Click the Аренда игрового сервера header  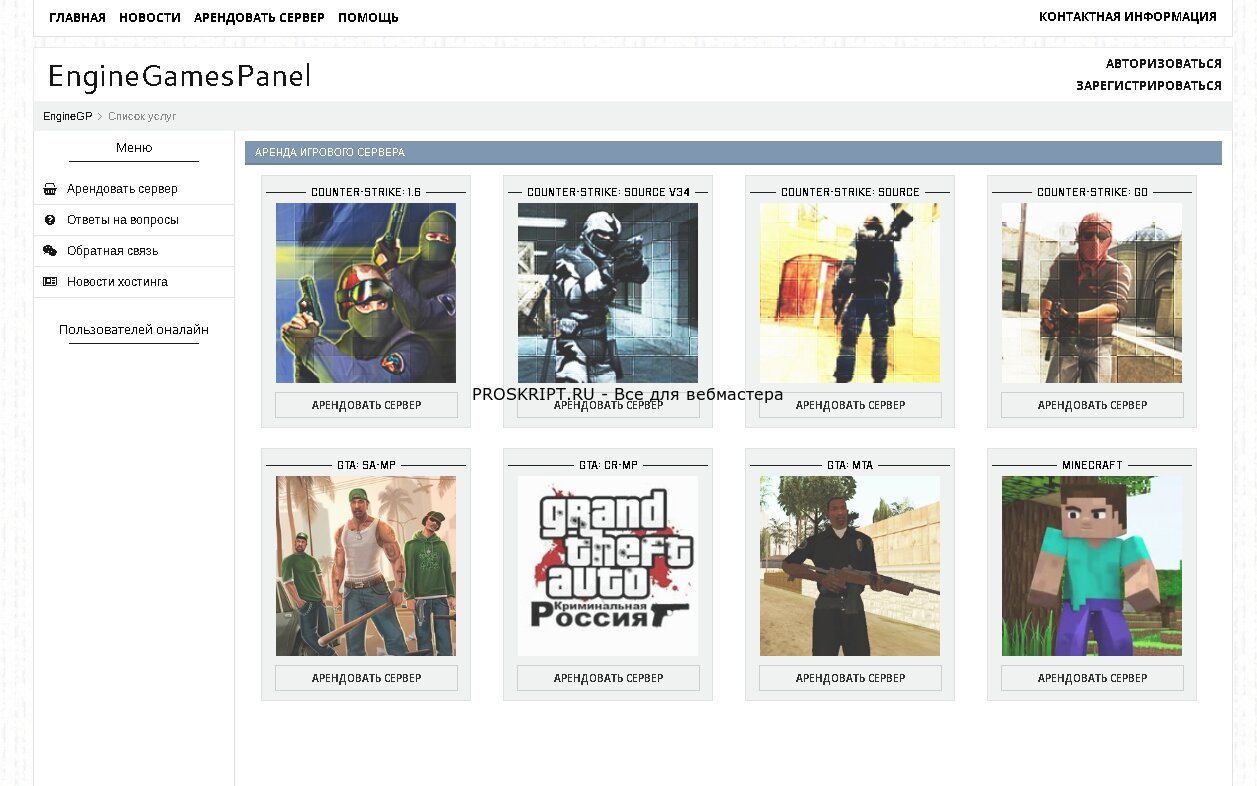pyautogui.click(x=733, y=153)
